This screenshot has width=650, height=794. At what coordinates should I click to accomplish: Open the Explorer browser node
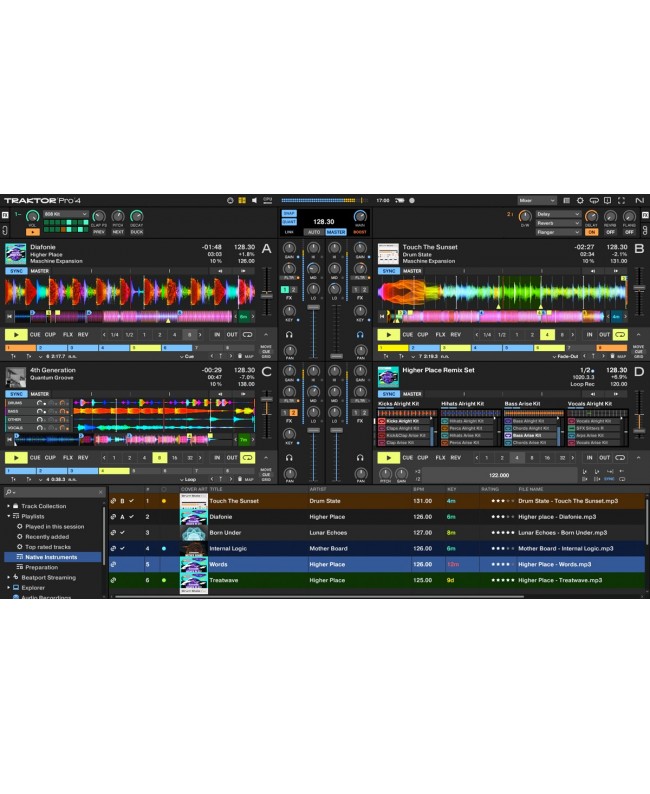tap(33, 588)
